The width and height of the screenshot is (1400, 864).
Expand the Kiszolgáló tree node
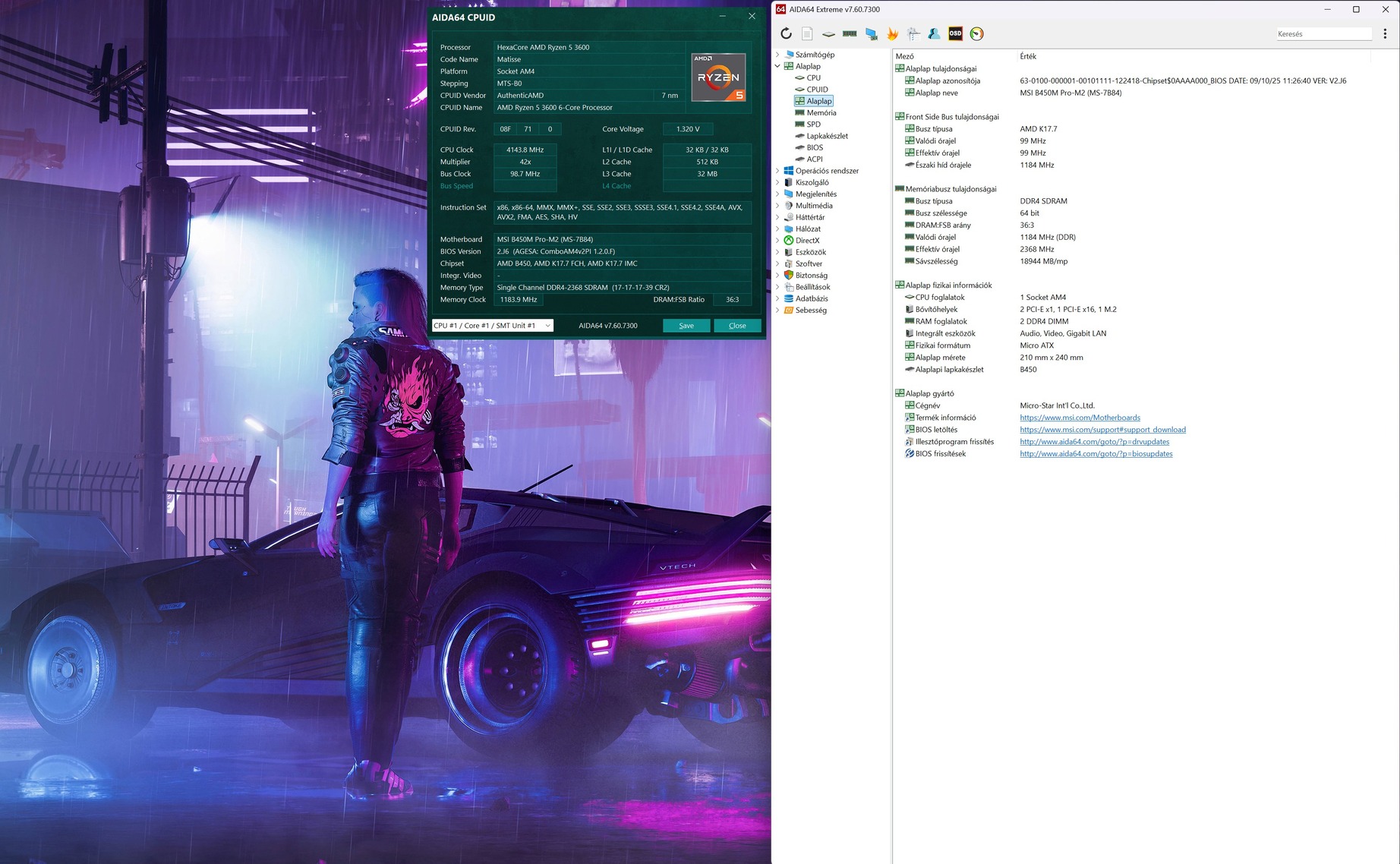point(777,182)
